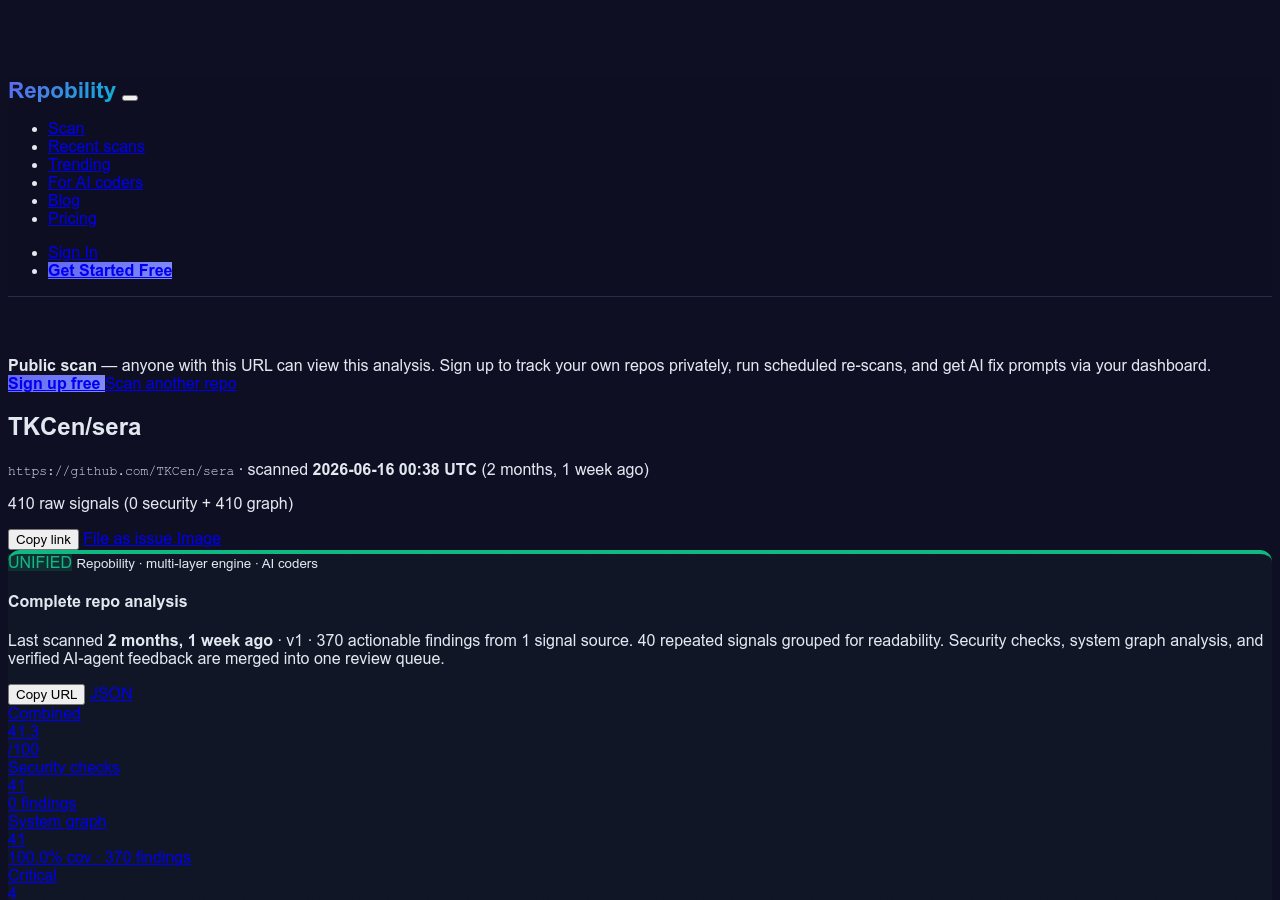Viewport: 1280px width, 900px height.
Task: Open the Image link
Action: [x=199, y=538]
